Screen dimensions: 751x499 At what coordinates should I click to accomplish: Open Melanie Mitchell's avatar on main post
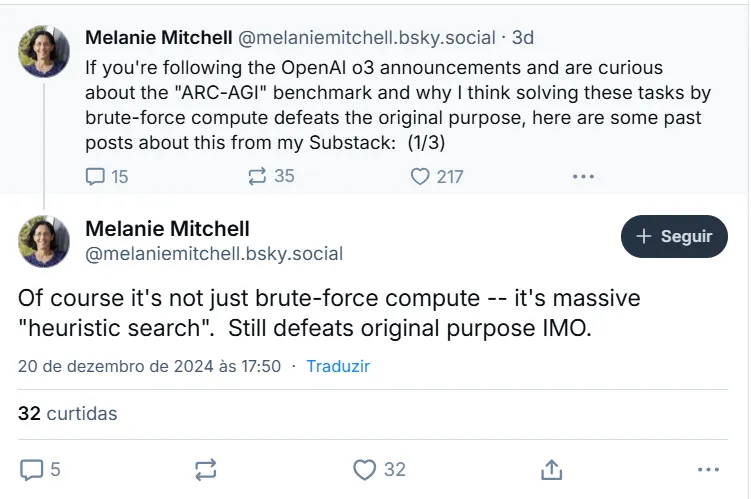45,240
